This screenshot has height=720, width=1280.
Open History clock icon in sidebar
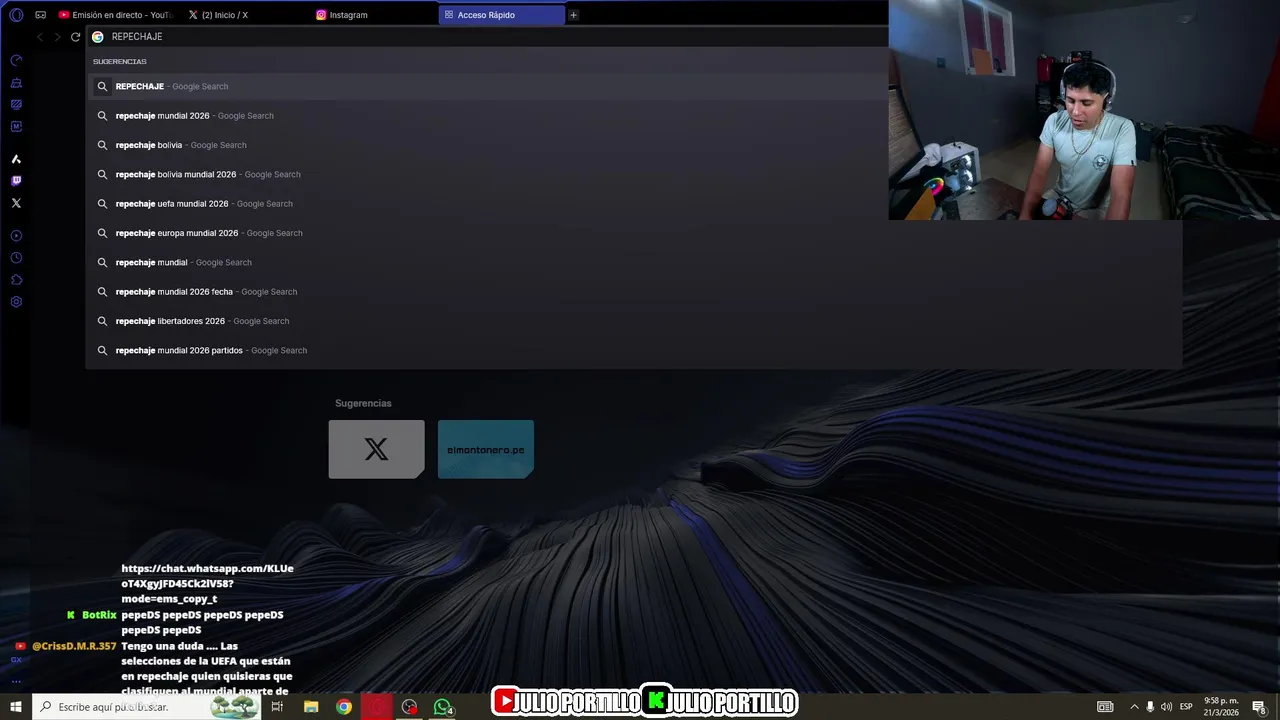pyautogui.click(x=16, y=258)
